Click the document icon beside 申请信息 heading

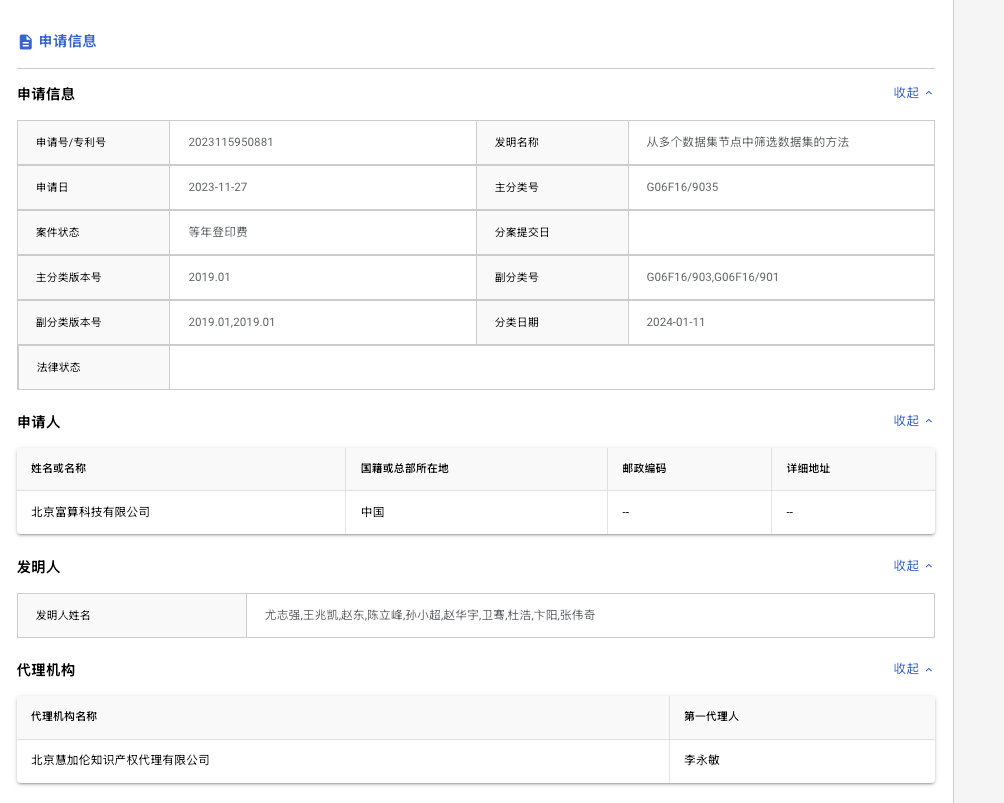[26, 42]
